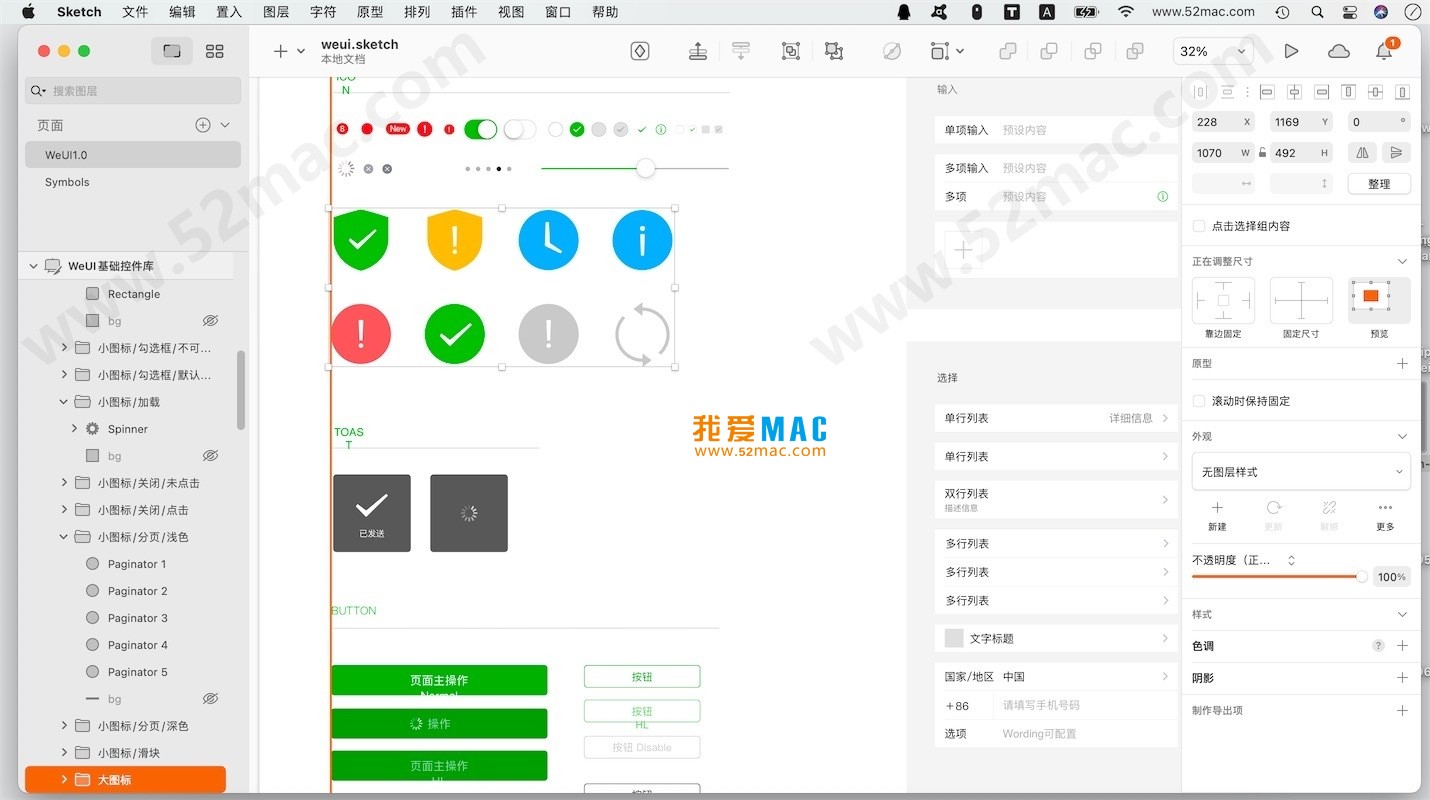Image resolution: width=1430 pixels, height=800 pixels.
Task: Toggle visibility of bg layer under Spinner
Action: coord(210,456)
